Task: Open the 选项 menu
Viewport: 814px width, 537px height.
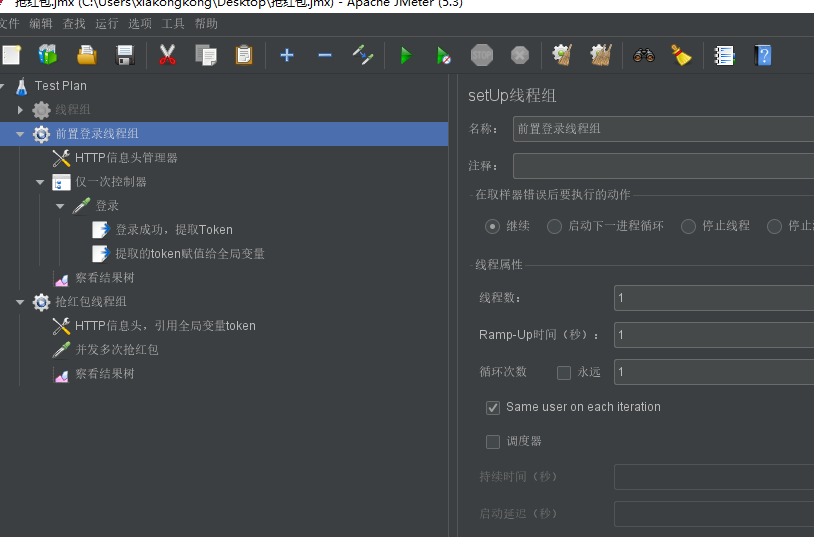Action: click(x=140, y=24)
